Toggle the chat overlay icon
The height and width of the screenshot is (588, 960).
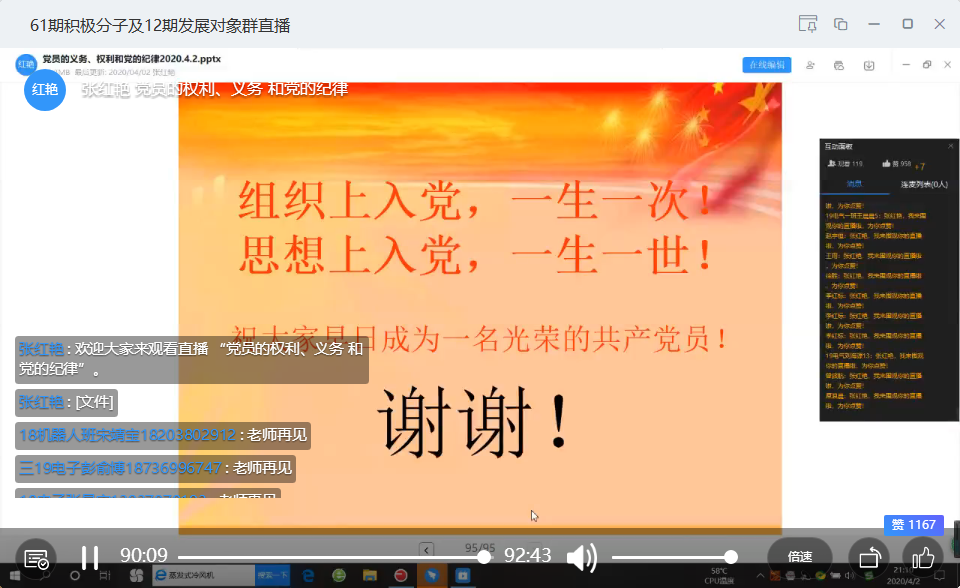tap(36, 558)
